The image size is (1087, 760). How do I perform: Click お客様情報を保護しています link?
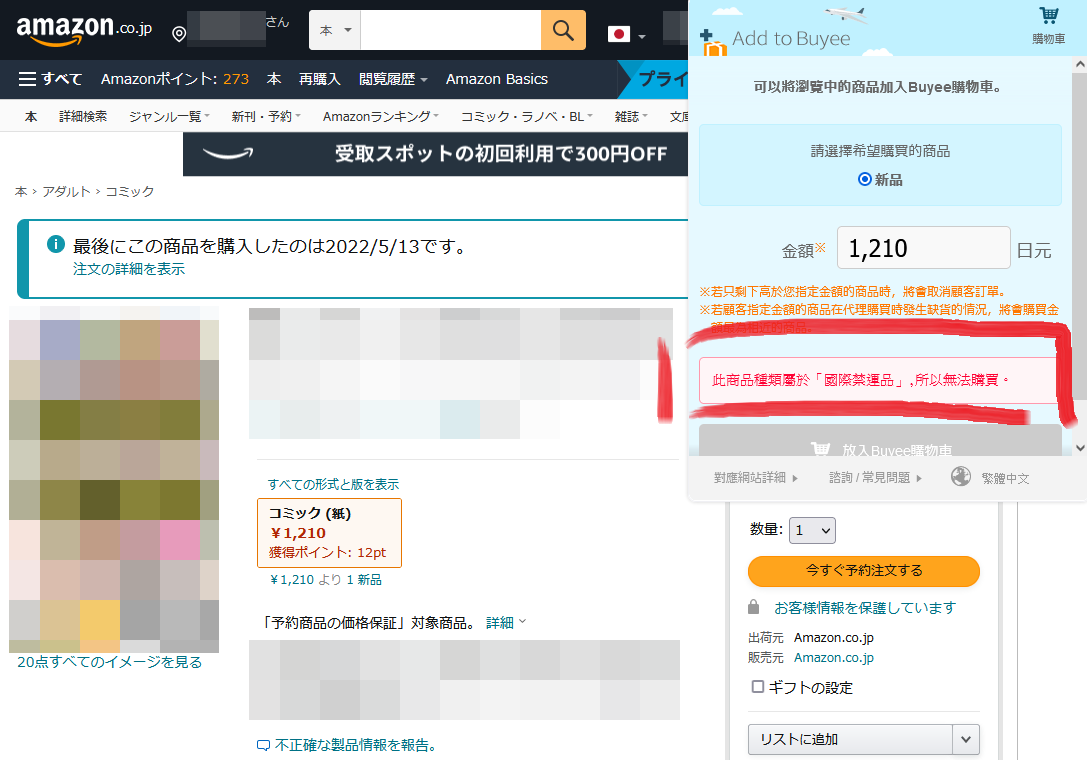coord(864,607)
